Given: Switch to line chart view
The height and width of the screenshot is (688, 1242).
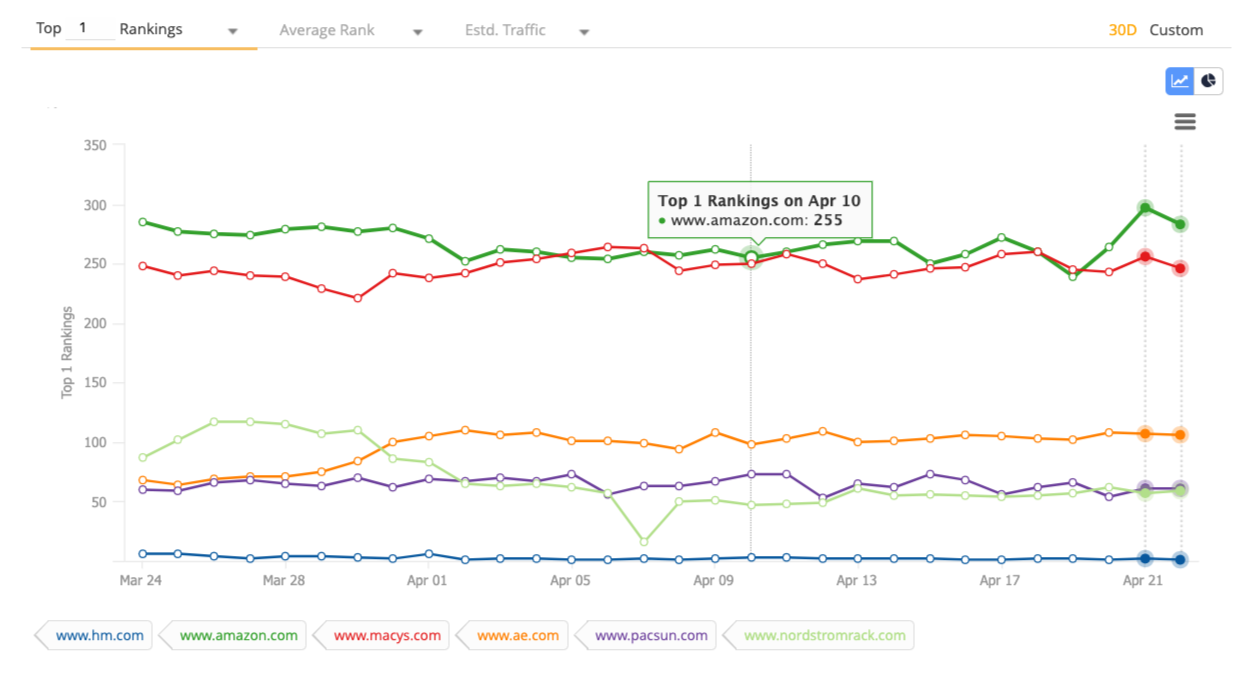Looking at the screenshot, I should click(x=1180, y=81).
